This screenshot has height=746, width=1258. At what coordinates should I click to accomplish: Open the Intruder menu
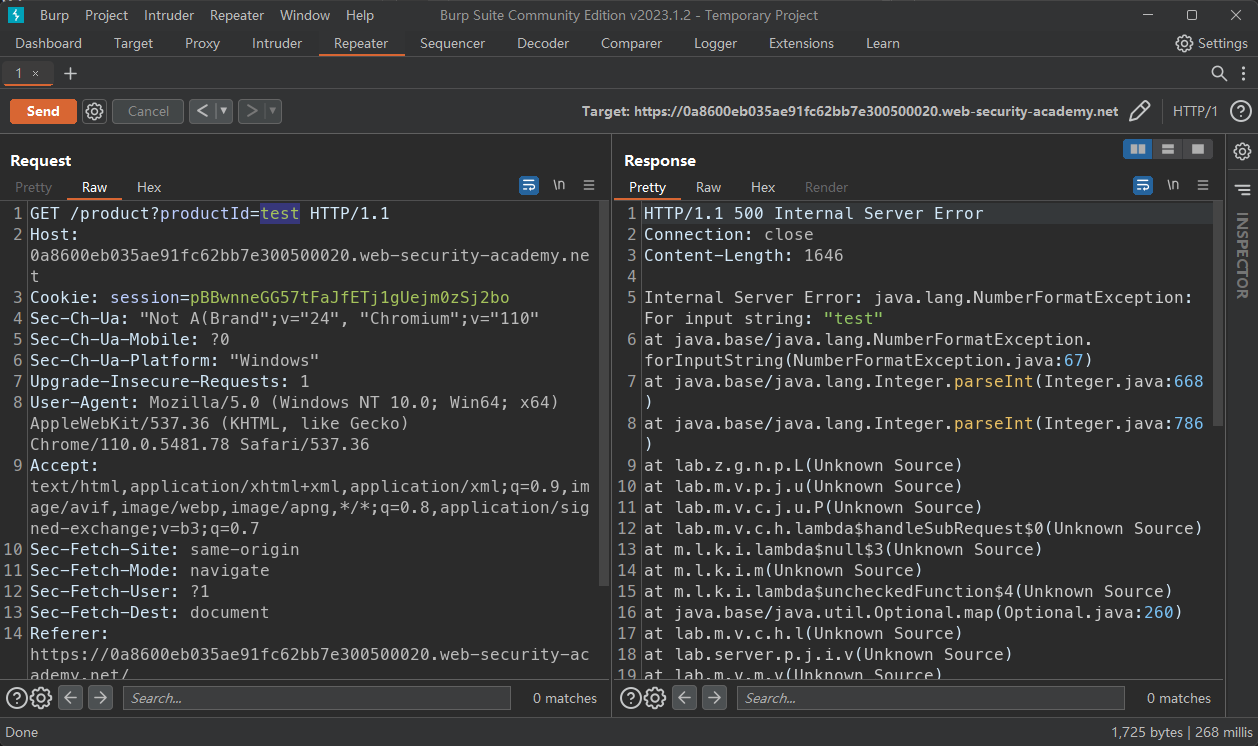click(169, 15)
